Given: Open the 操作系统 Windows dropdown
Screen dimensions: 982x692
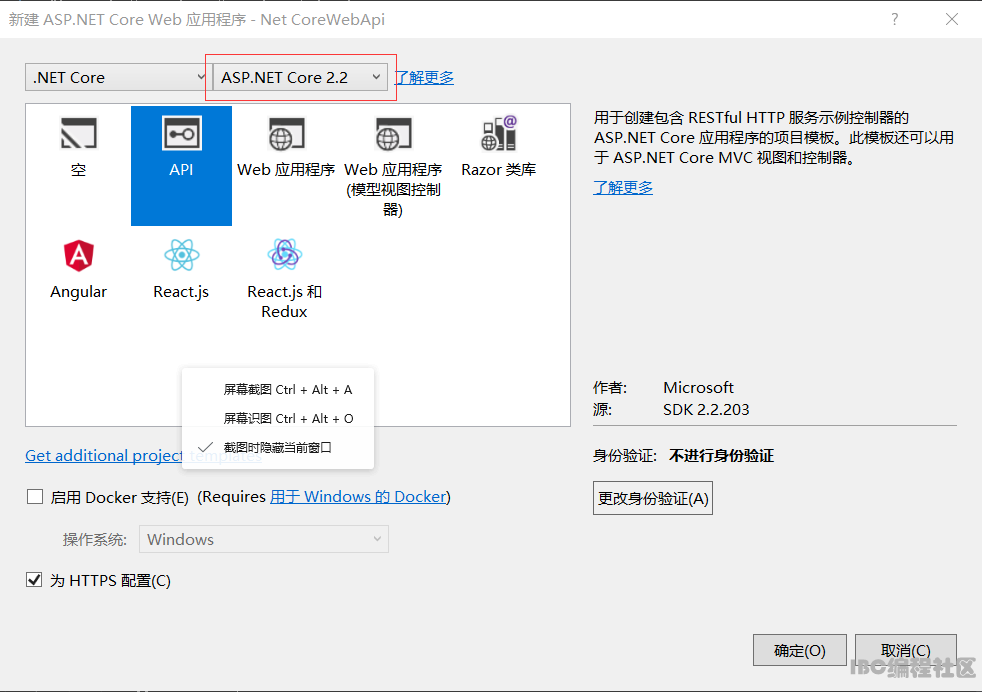Looking at the screenshot, I should click(x=264, y=539).
